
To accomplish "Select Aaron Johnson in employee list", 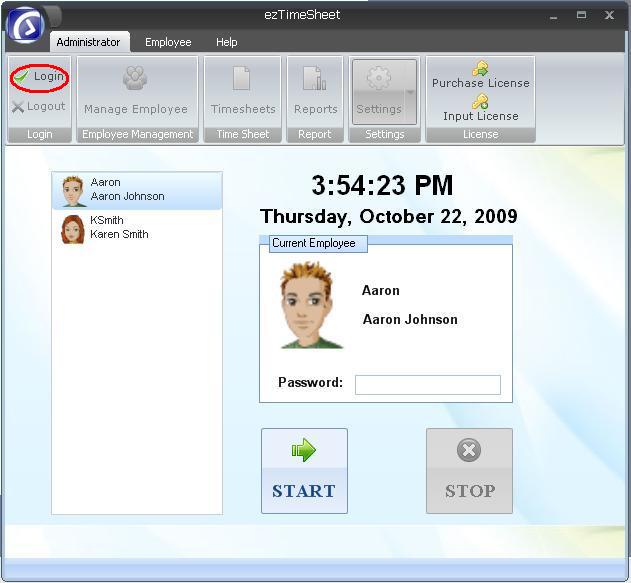I will click(x=137, y=190).
